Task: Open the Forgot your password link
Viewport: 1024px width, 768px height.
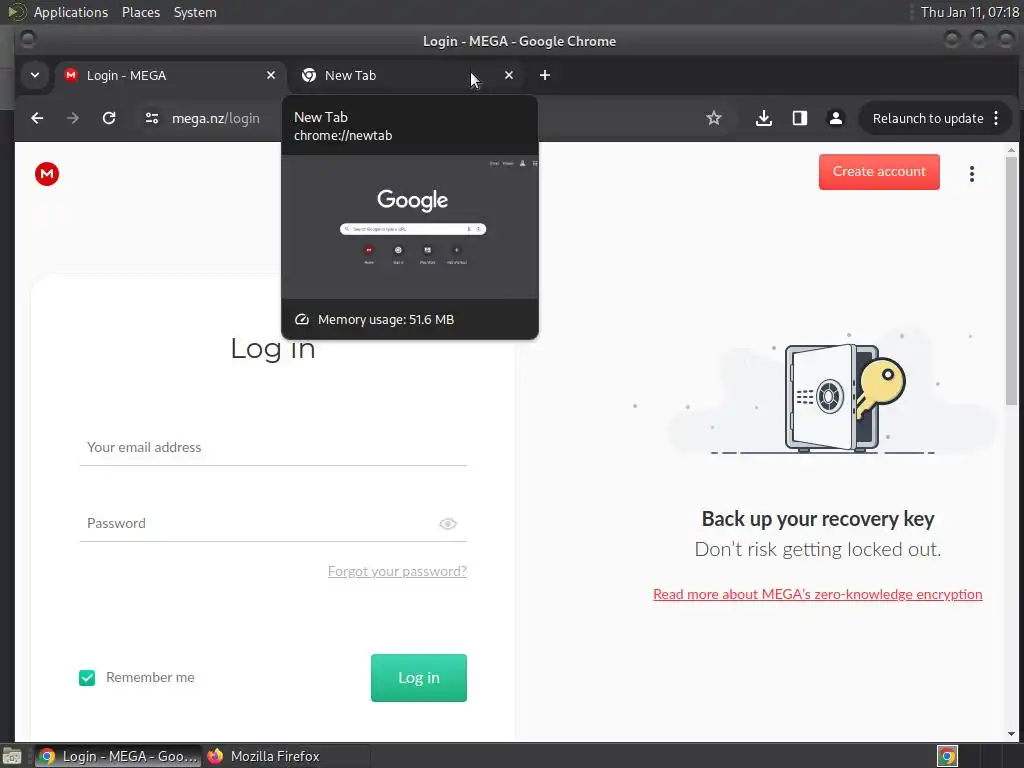Action: point(397,571)
